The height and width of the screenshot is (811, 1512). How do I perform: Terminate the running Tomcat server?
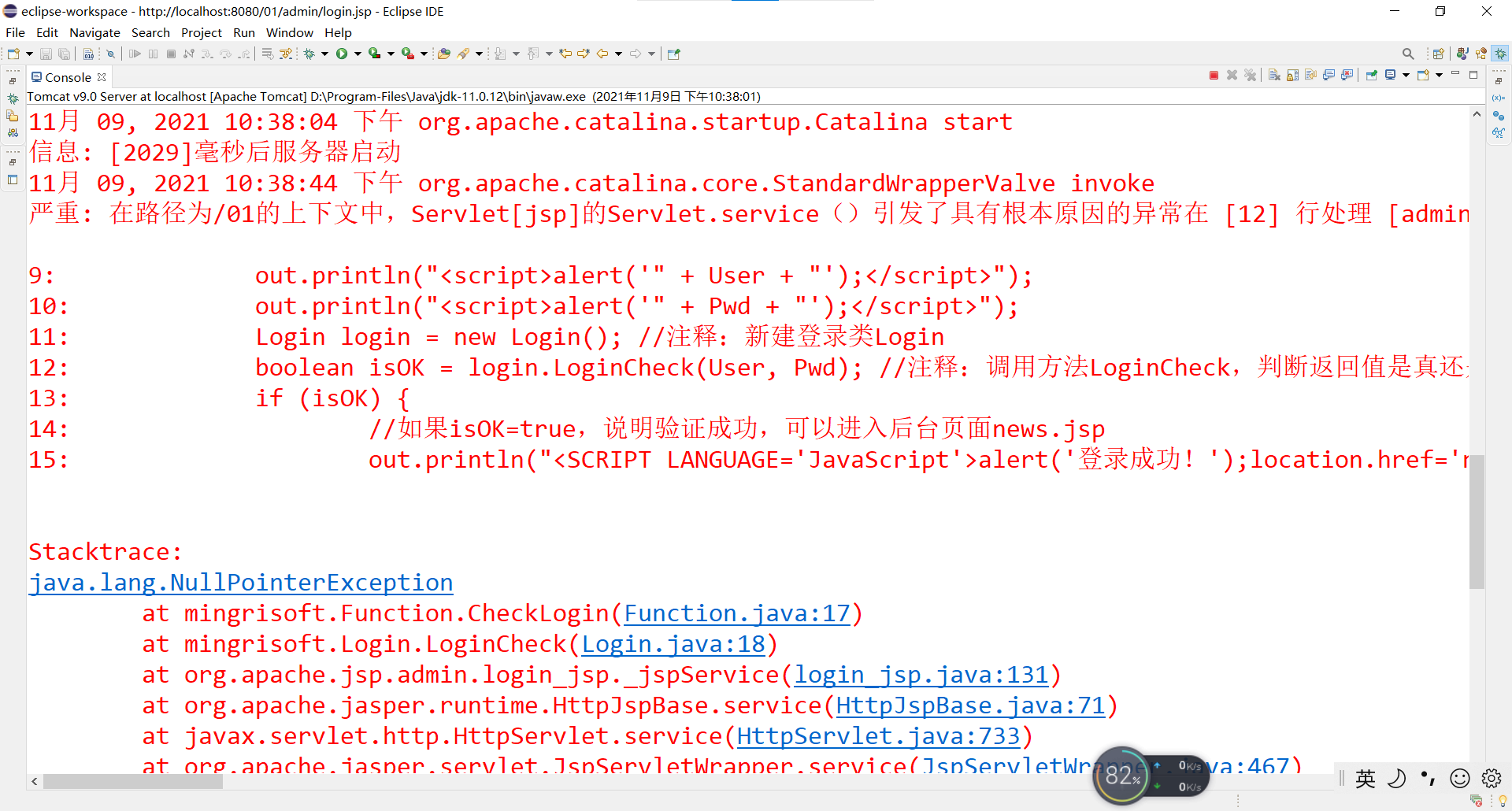click(1214, 75)
